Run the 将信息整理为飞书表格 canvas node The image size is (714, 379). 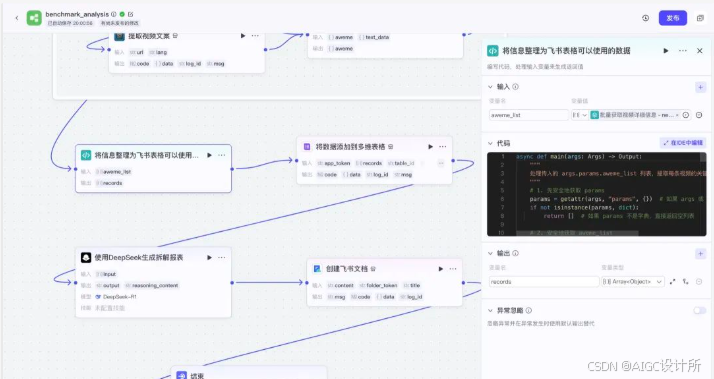209,155
